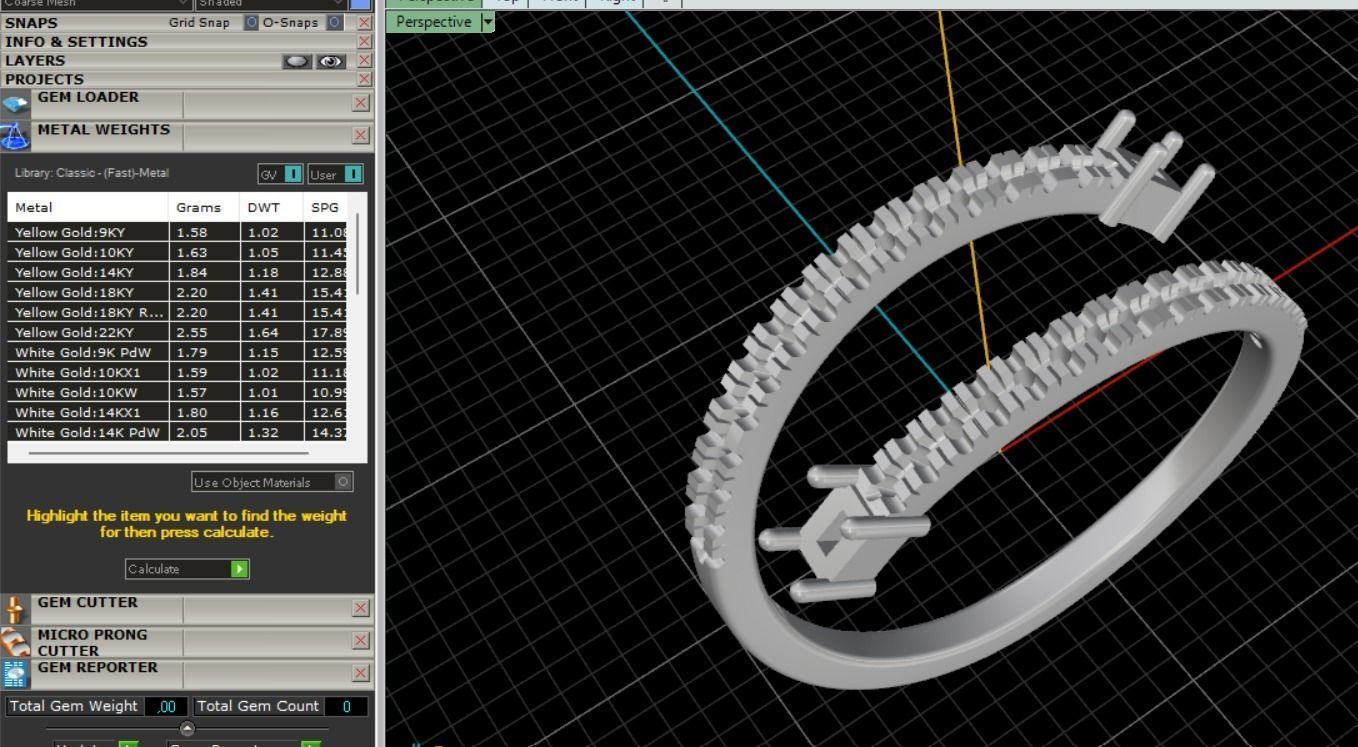1358x747 pixels.
Task: Close the Layers panel with its X
Action: click(364, 60)
